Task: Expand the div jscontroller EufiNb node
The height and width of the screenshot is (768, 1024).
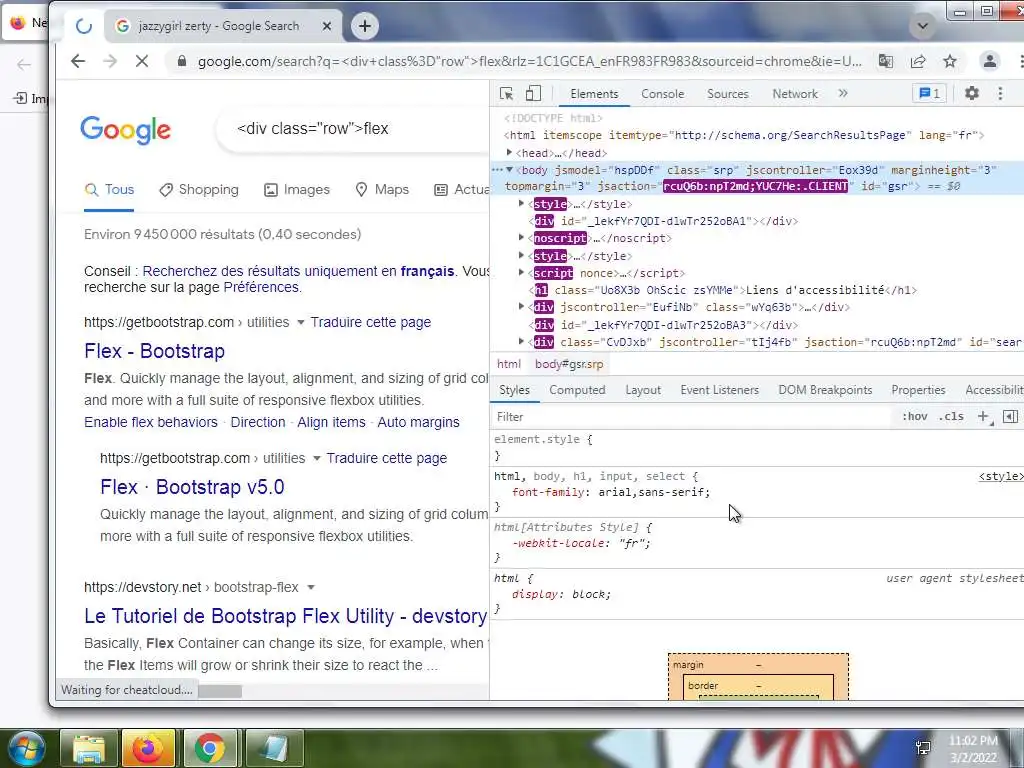Action: [x=522, y=306]
